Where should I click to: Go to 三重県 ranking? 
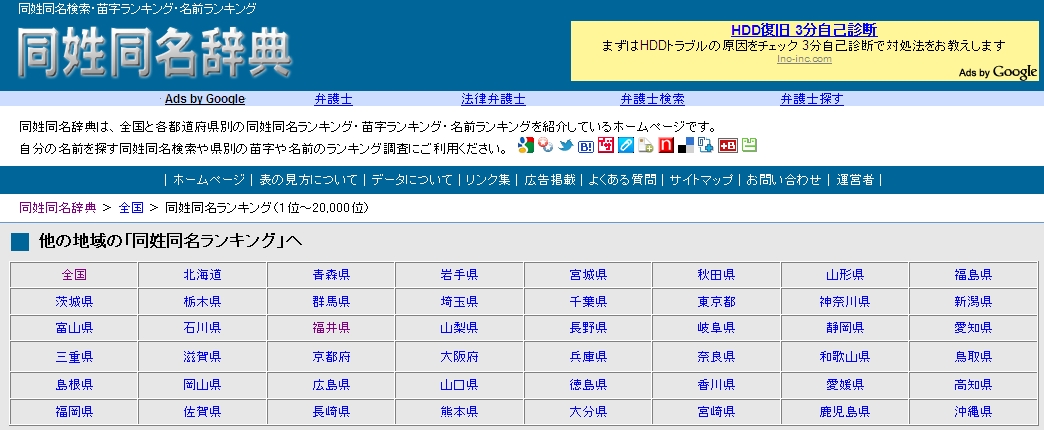[74, 357]
